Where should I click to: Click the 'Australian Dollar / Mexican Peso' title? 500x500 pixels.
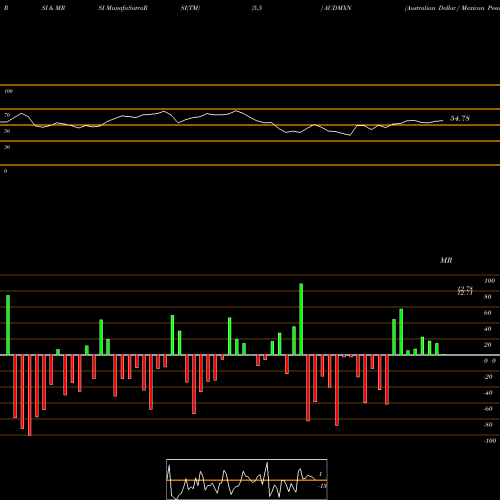coord(452,8)
